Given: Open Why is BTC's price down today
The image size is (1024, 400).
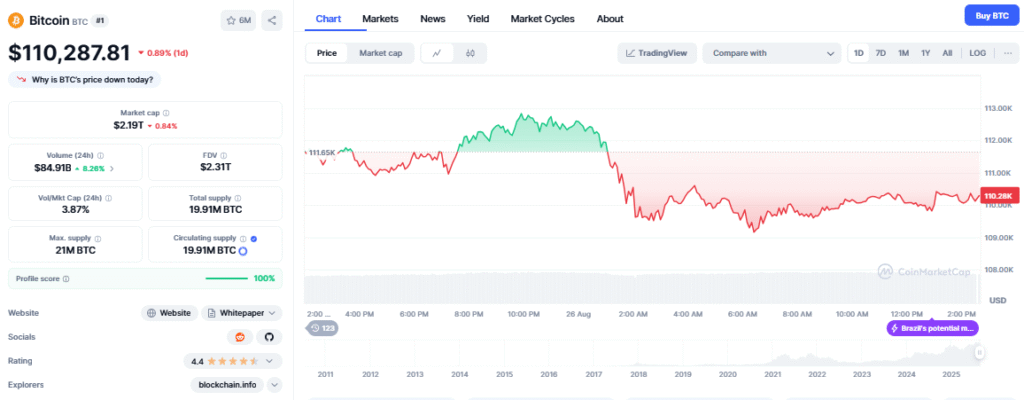Looking at the screenshot, I should (x=86, y=79).
